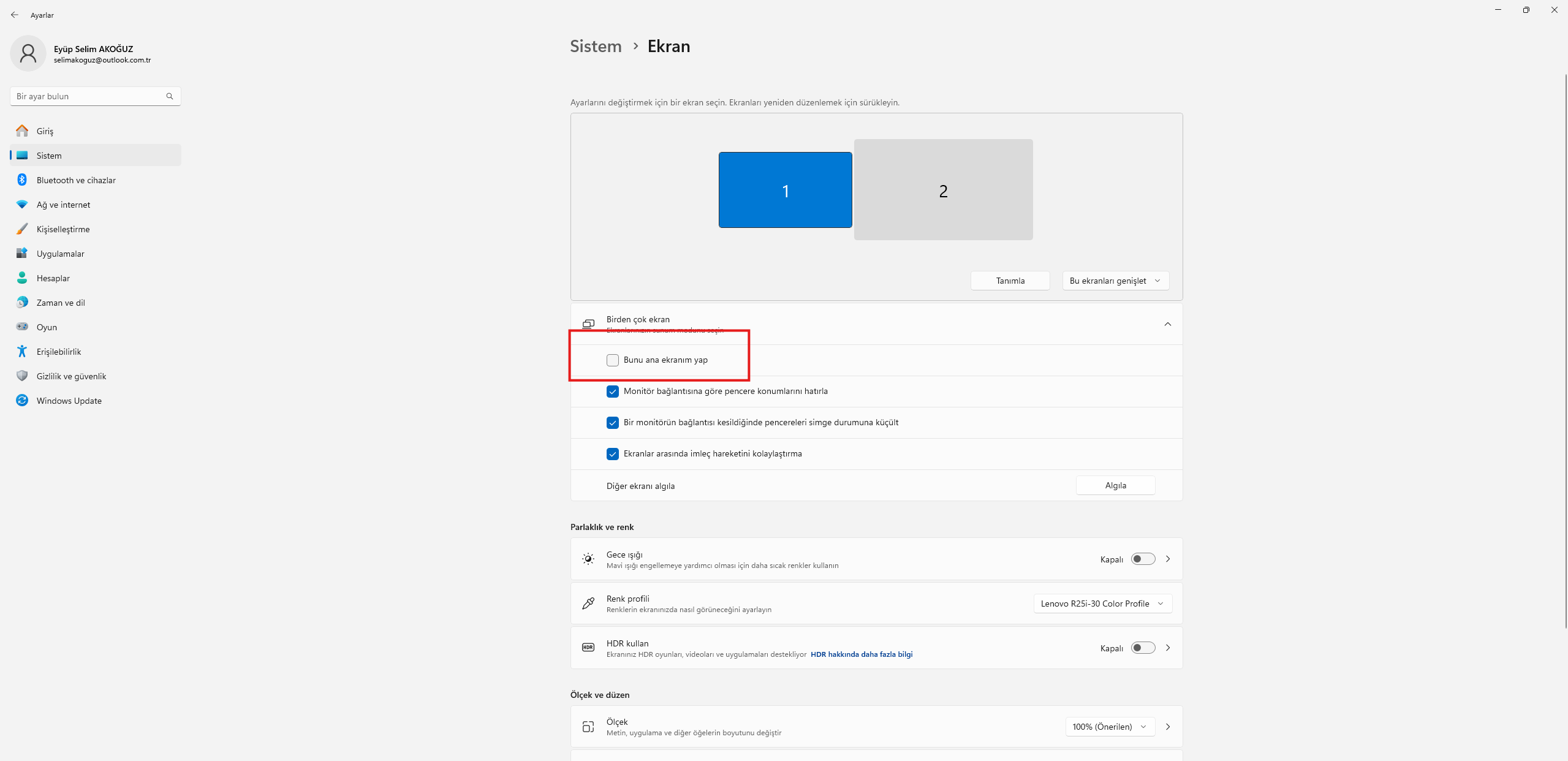The image size is (1568, 761).
Task: Open the Lenovo R25i-30 Color Profile dropdown
Action: point(1103,604)
